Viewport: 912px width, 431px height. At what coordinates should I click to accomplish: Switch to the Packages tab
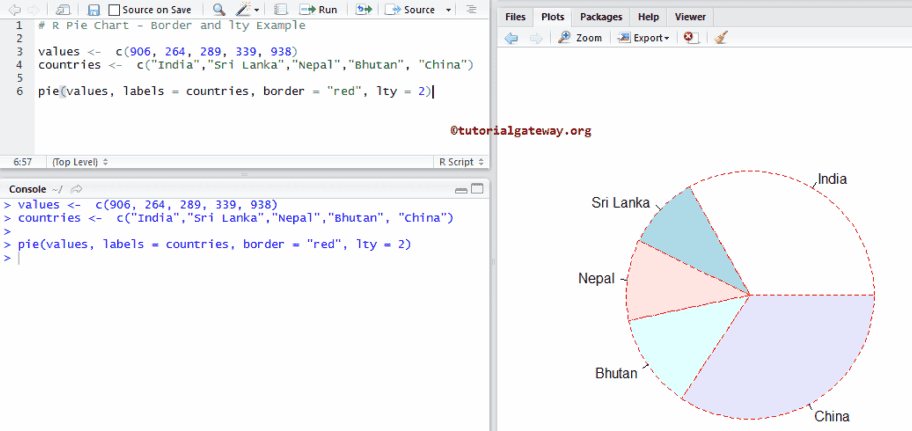600,17
